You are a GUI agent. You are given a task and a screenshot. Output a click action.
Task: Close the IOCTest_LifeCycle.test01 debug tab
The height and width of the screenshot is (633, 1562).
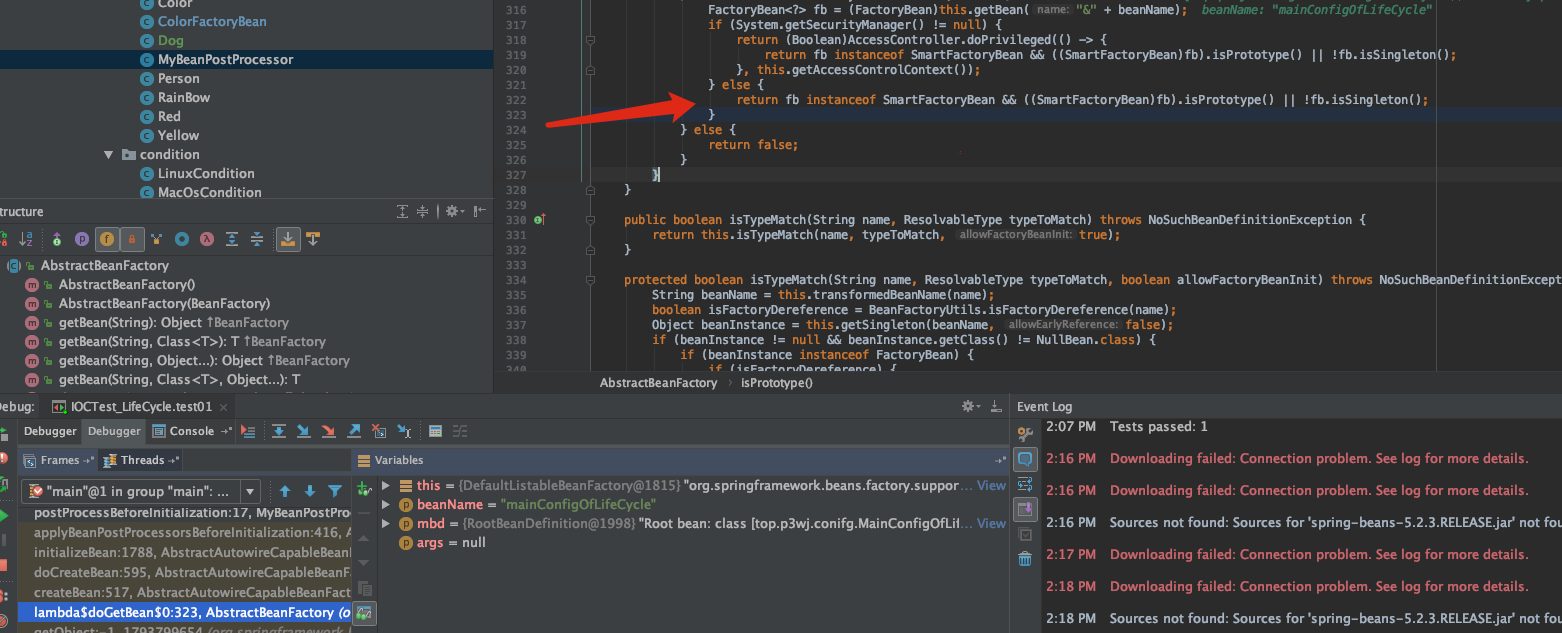click(x=224, y=407)
